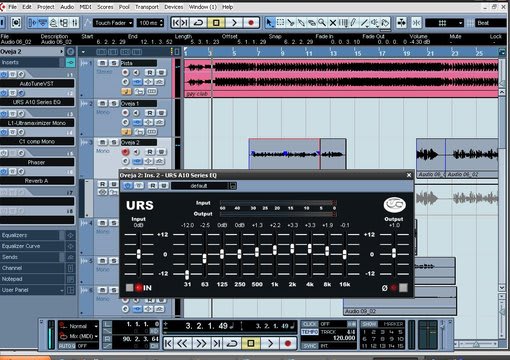This screenshot has width=510, height=360.
Task: Open the MIDI menu
Action: [x=85, y=7]
